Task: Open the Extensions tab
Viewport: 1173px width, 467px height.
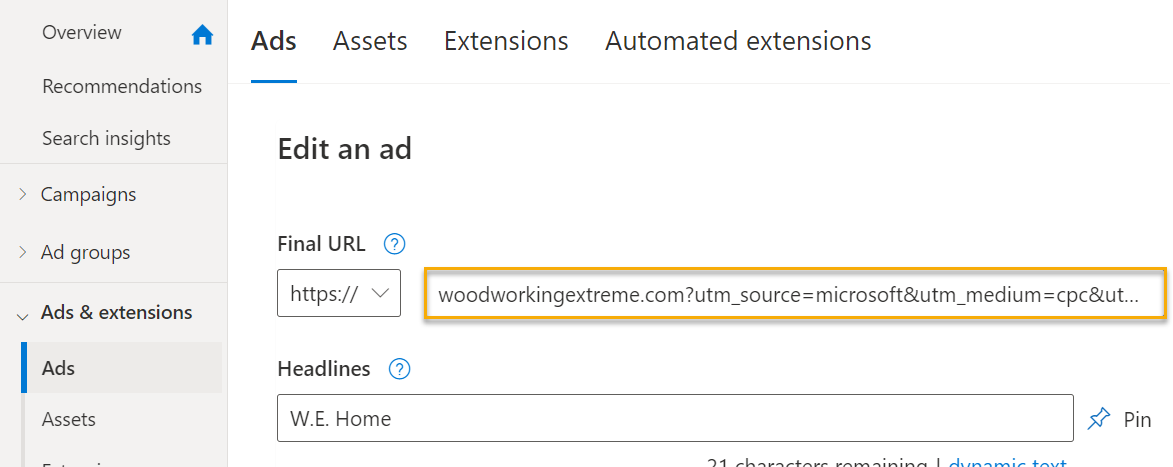Action: point(506,41)
